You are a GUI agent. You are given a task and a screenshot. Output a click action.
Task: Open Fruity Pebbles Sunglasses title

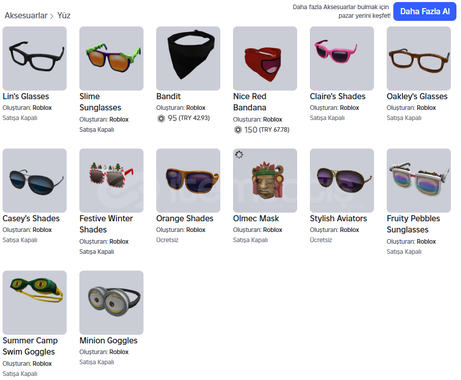point(413,224)
